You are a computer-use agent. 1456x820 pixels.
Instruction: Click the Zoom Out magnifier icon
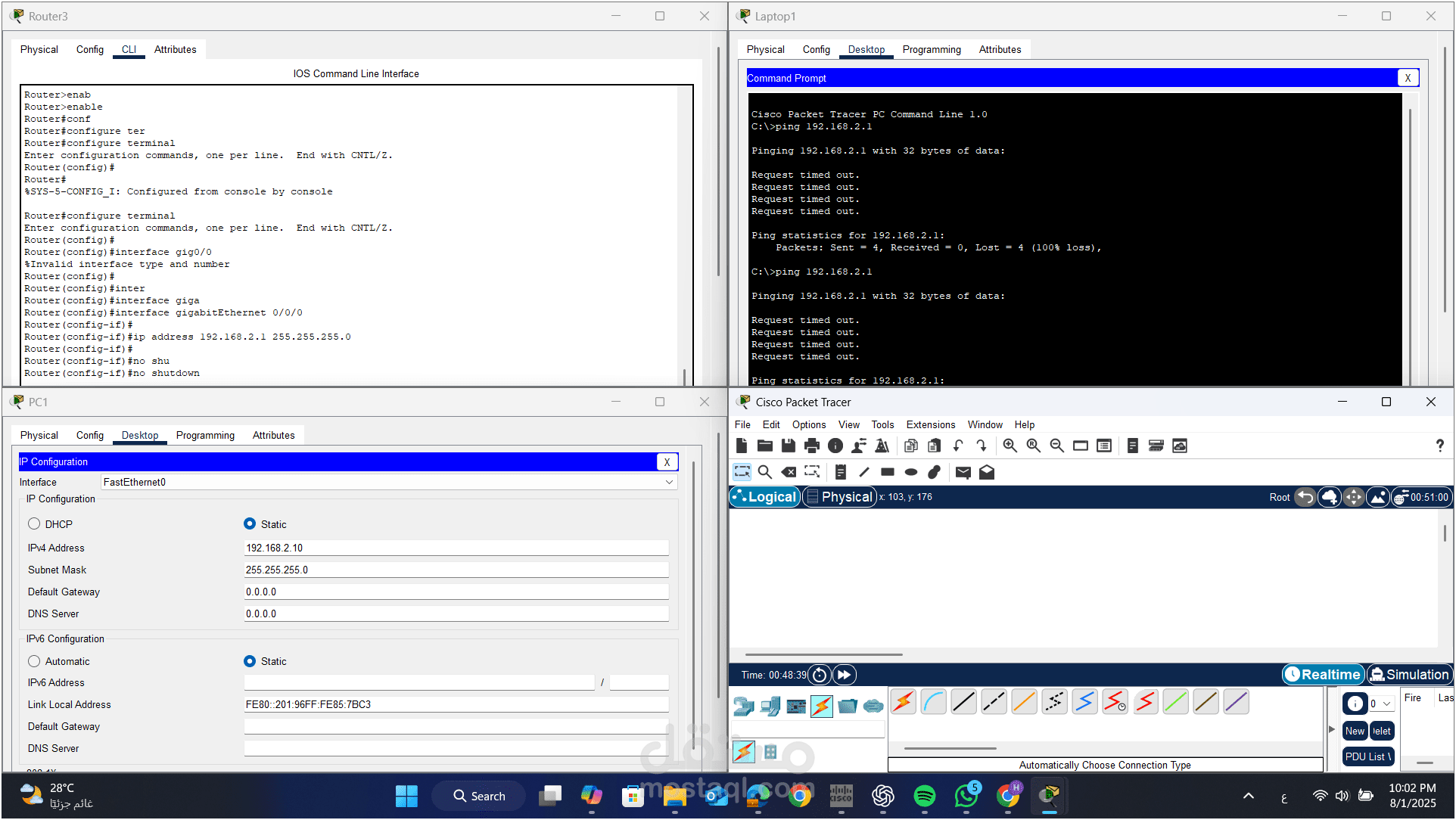(1057, 446)
